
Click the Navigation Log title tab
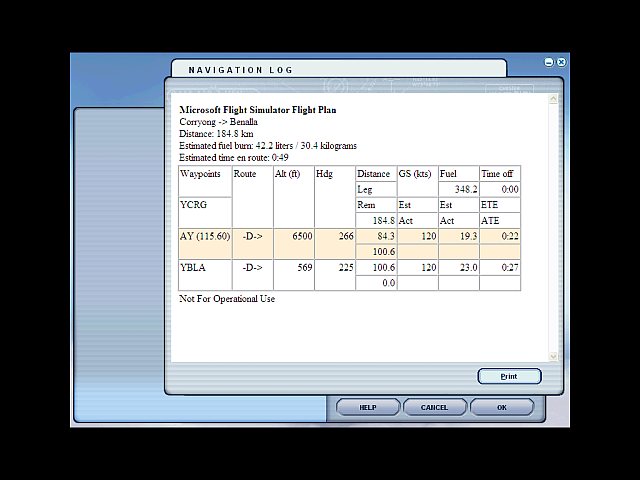(x=339, y=69)
